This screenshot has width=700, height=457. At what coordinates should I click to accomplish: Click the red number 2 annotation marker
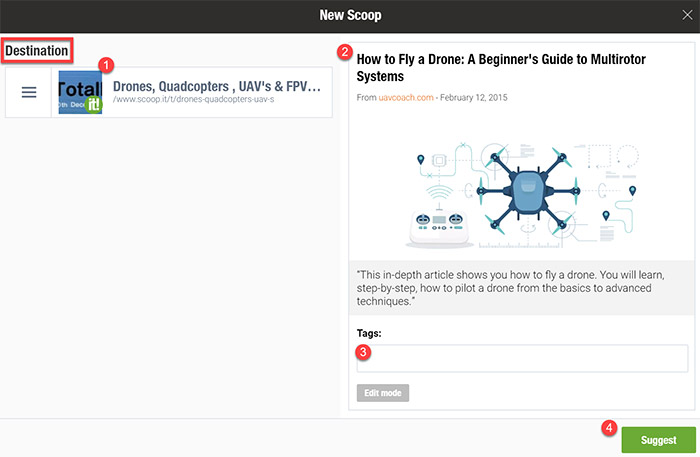345,52
